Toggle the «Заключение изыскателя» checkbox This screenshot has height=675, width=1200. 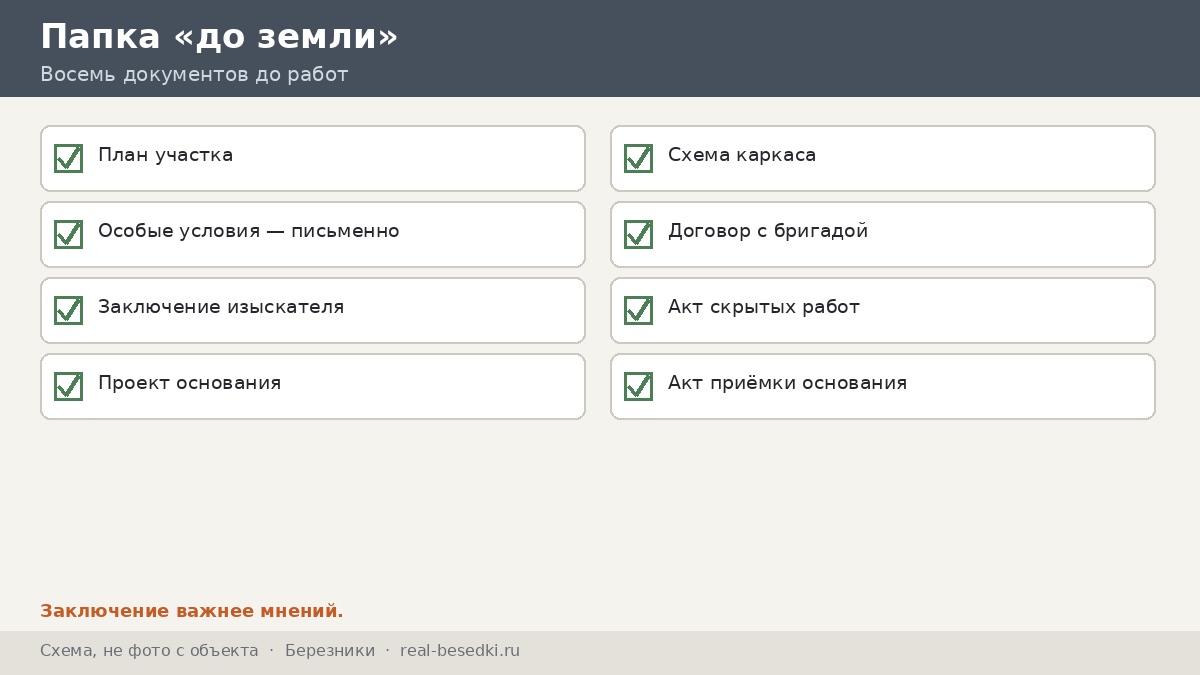pos(68,310)
